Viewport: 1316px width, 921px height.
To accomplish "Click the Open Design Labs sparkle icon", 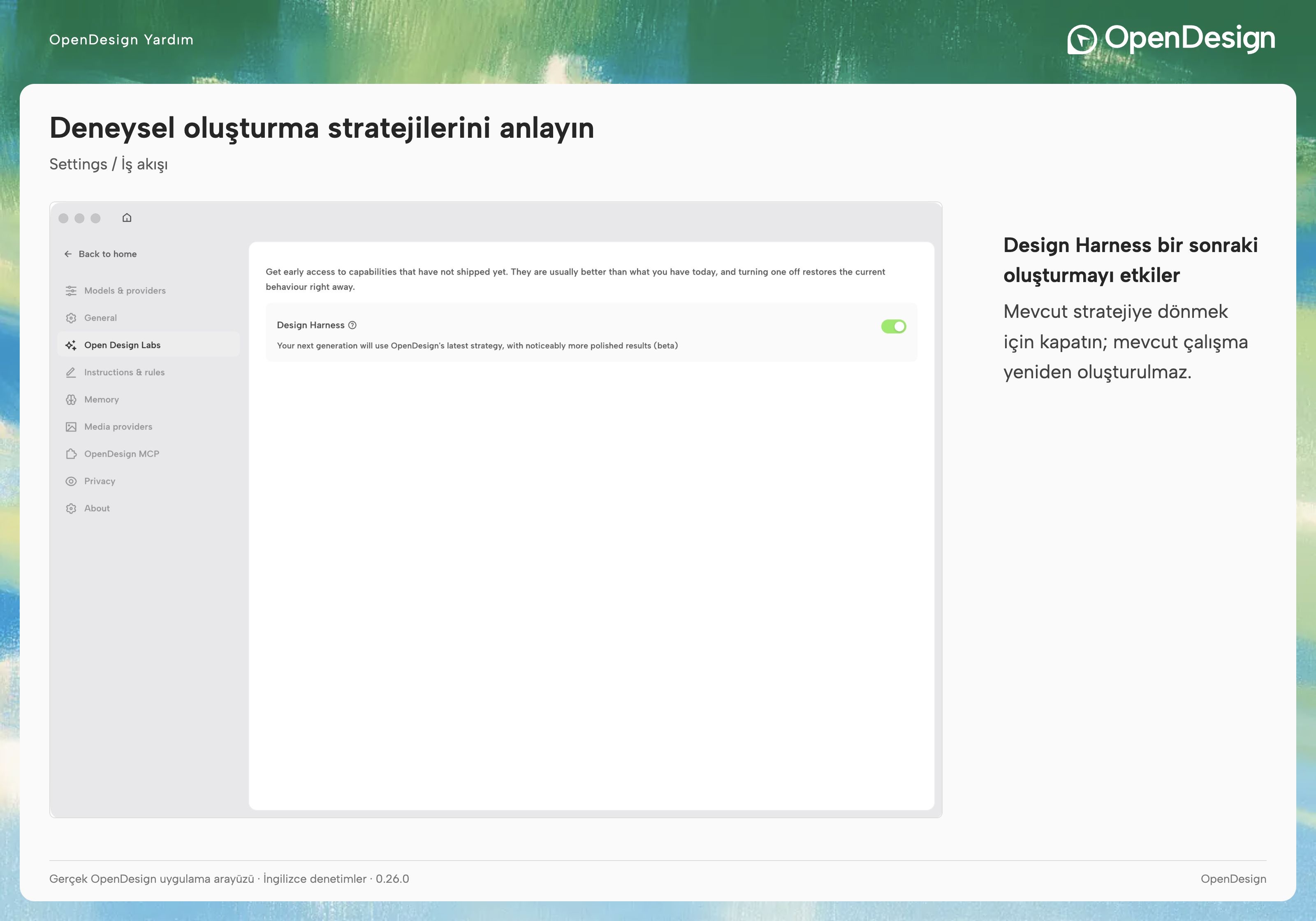I will click(x=71, y=345).
